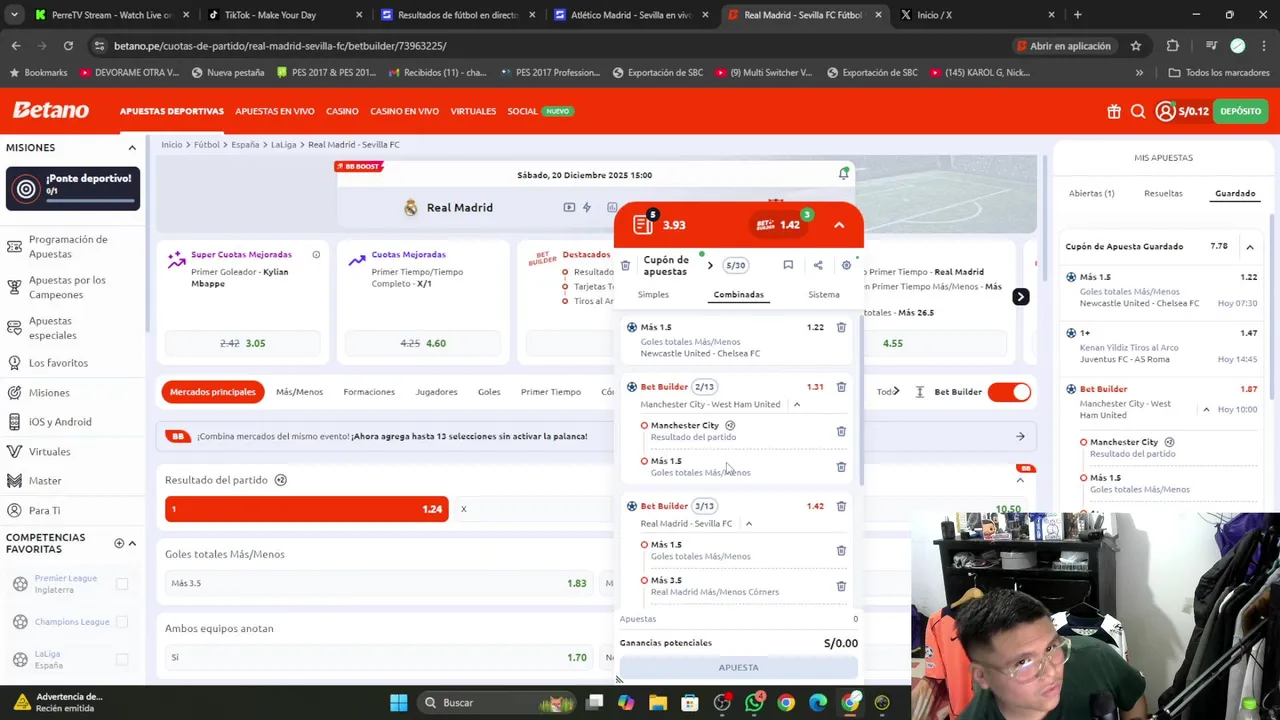The height and width of the screenshot is (720, 1280).
Task: Click the Mercados principales pill
Action: coord(212,392)
